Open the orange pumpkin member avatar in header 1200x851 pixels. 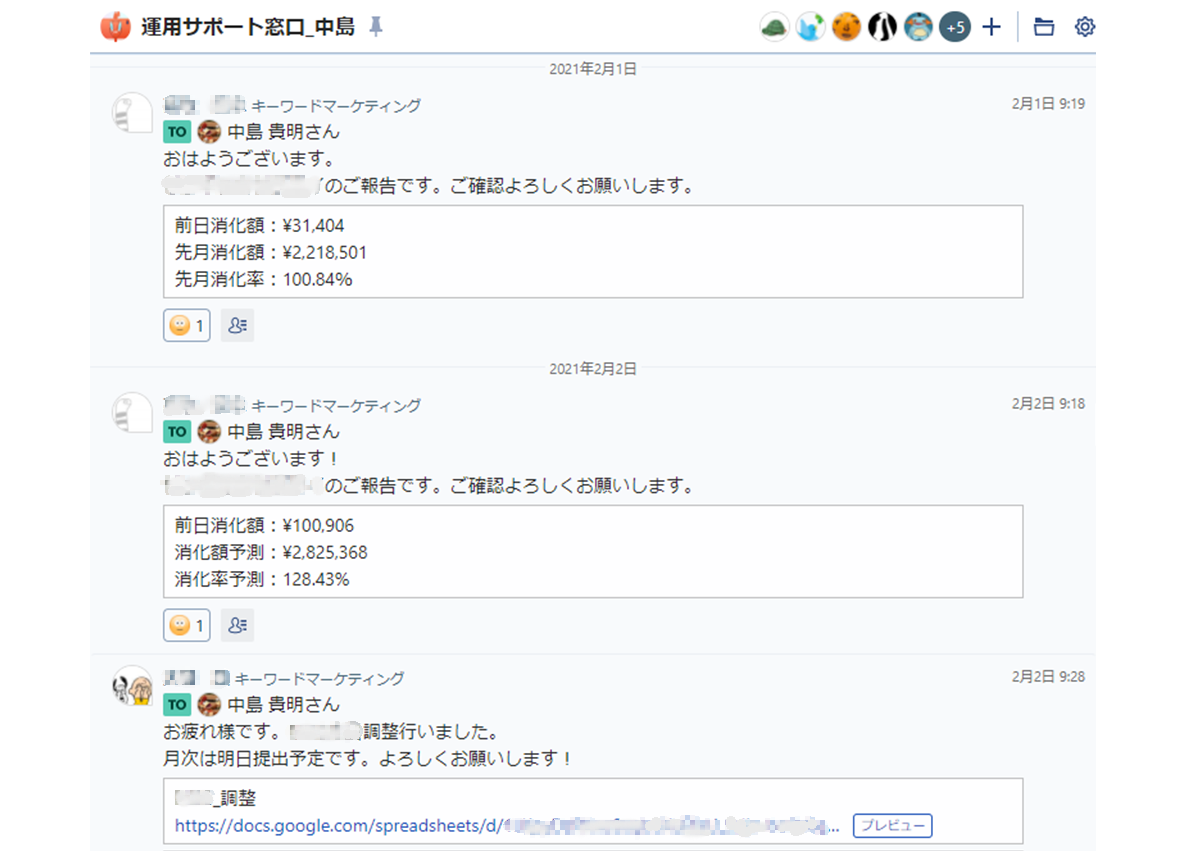(847, 28)
